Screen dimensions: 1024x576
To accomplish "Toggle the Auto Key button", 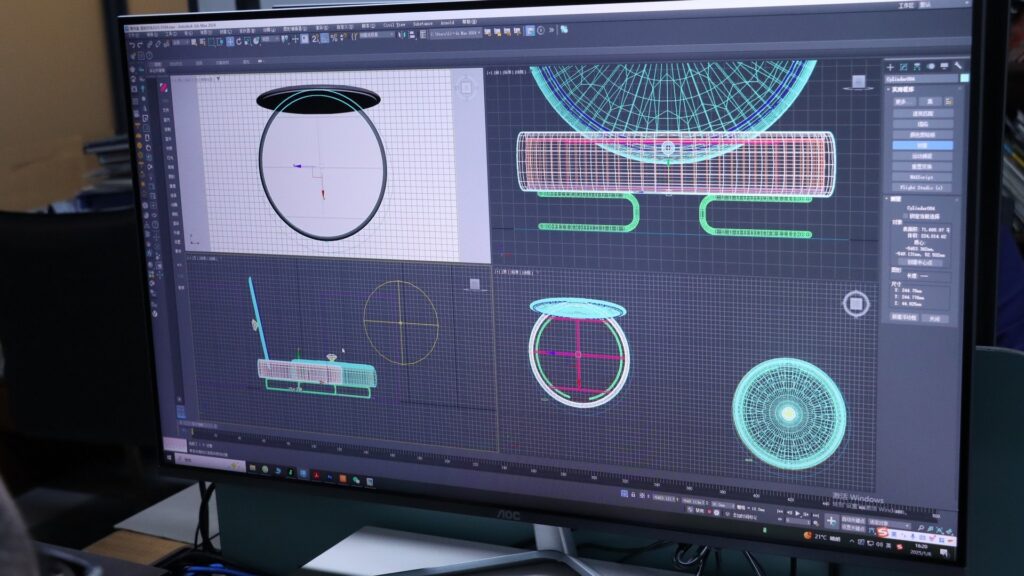I will [x=853, y=519].
